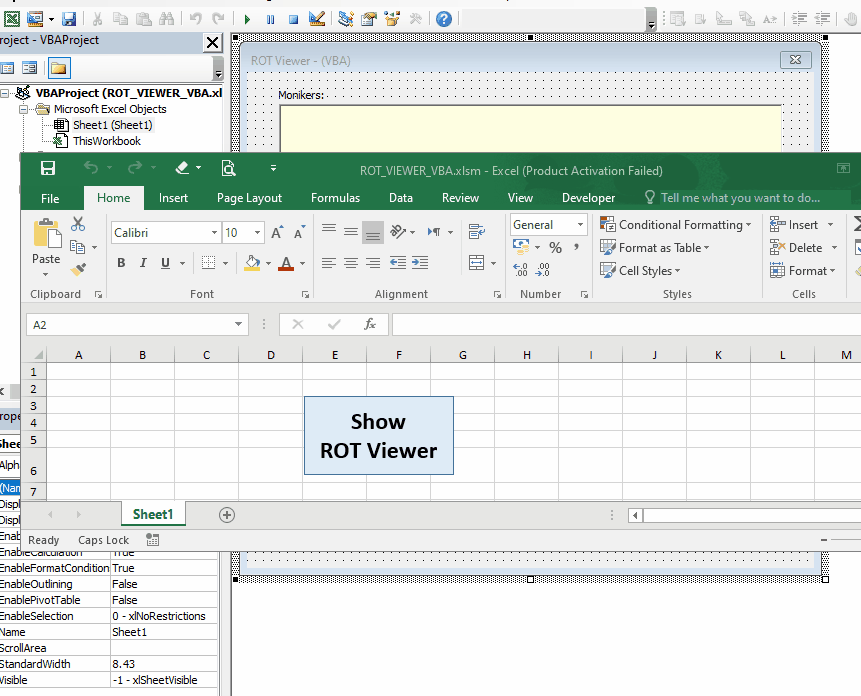Toggle Folders view in Project Explorer
The height and width of the screenshot is (696, 861).
[x=59, y=68]
